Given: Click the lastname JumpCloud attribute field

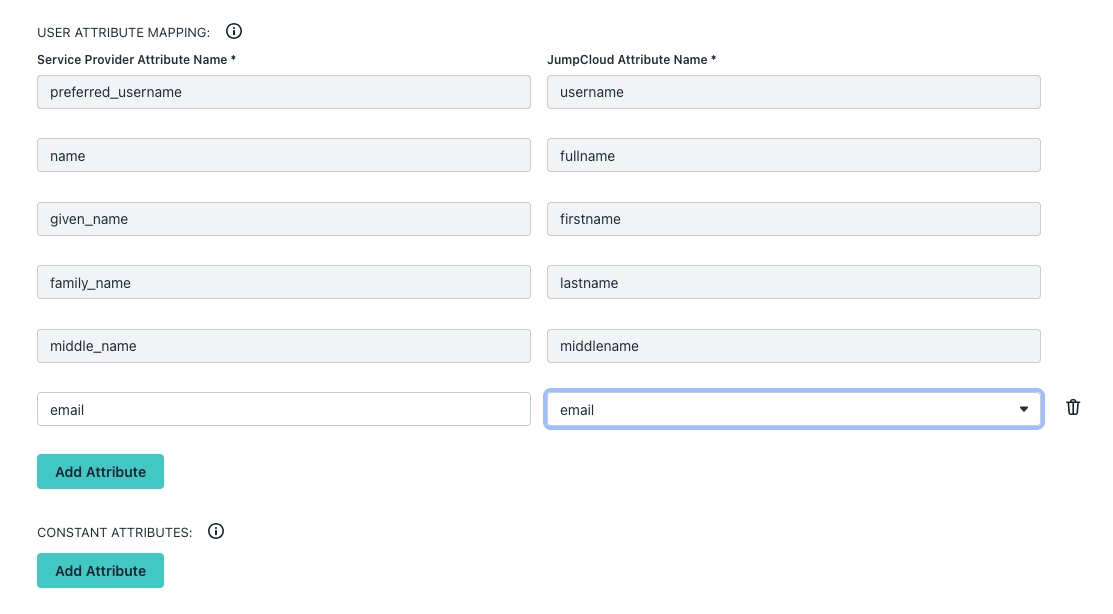Looking at the screenshot, I should [793, 282].
